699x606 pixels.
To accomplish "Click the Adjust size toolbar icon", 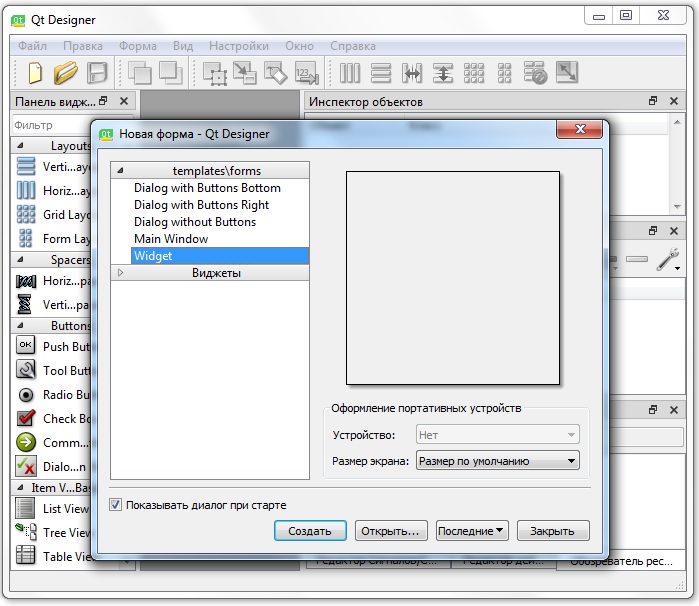I will pyautogui.click(x=567, y=73).
